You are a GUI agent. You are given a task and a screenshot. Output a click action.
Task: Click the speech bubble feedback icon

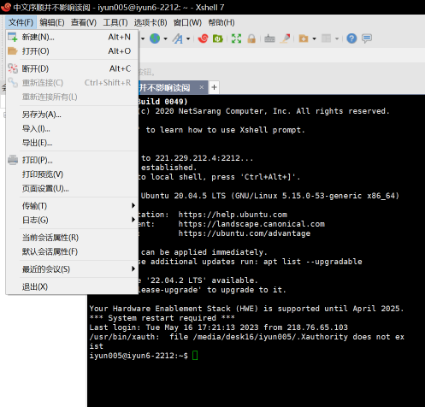click(367, 38)
